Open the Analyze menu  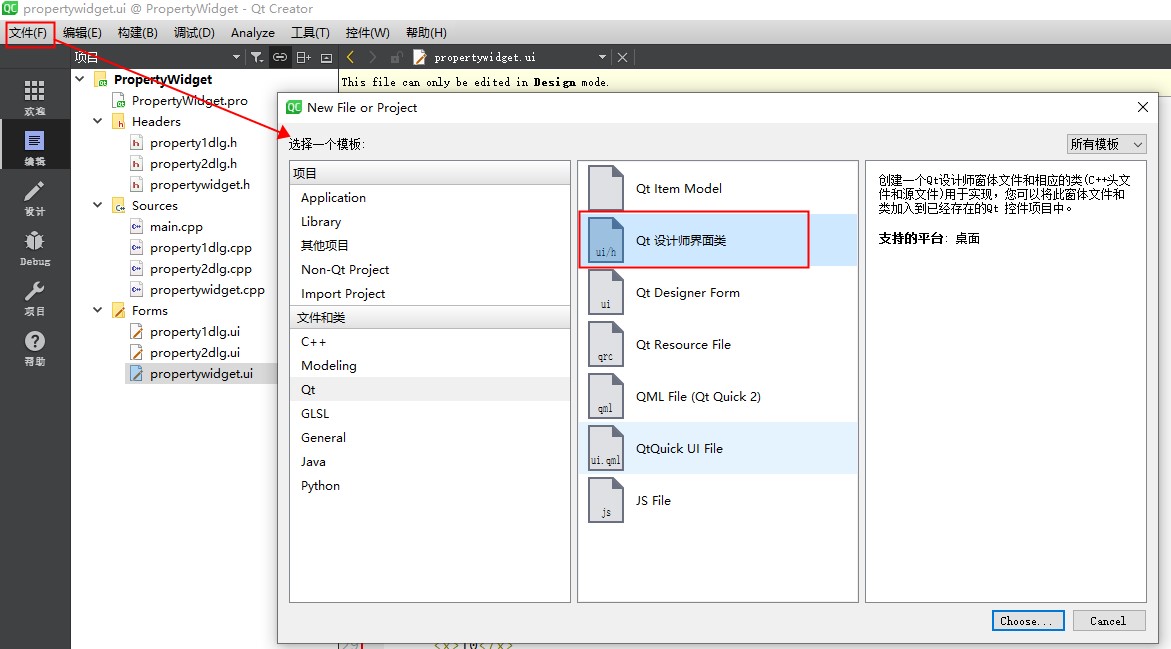click(x=252, y=33)
